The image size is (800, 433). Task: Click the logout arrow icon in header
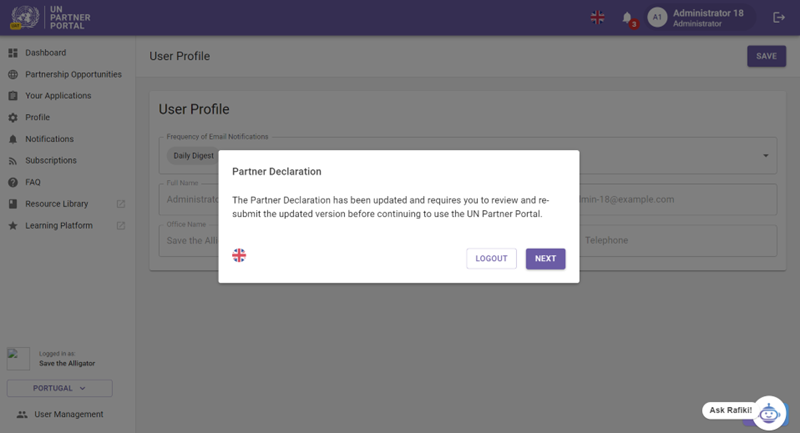pyautogui.click(x=779, y=18)
